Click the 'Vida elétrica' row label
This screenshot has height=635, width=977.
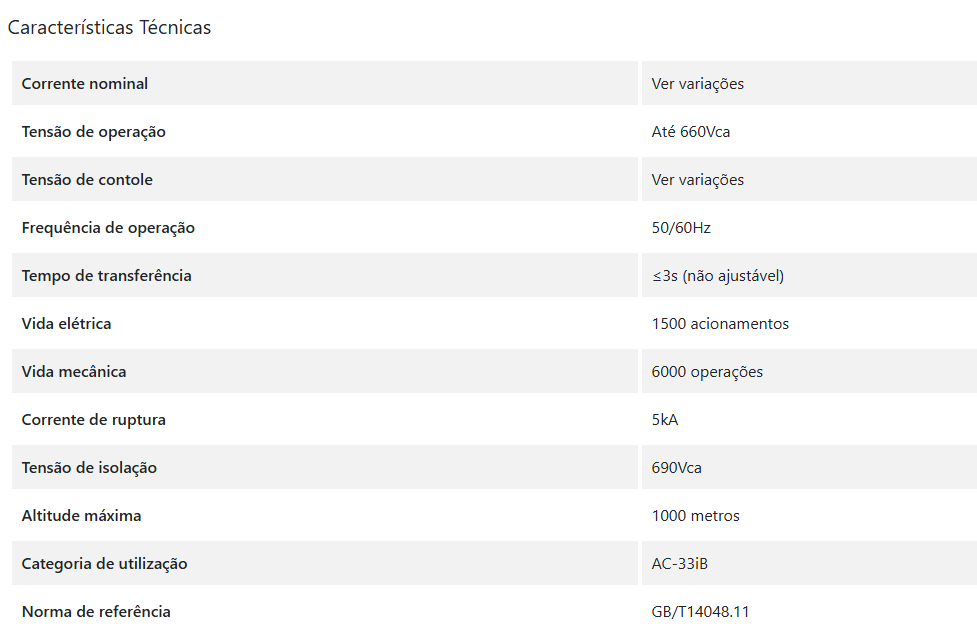pyautogui.click(x=67, y=324)
